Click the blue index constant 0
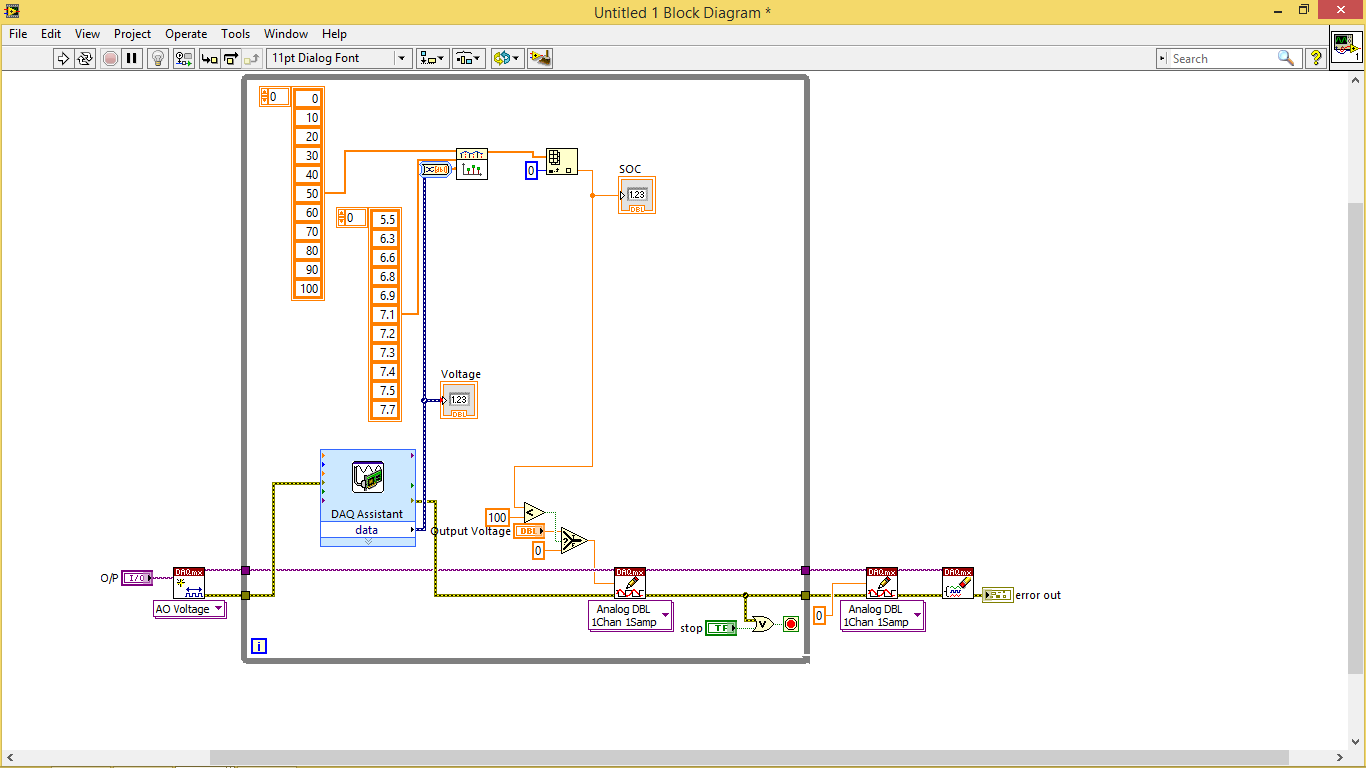The width and height of the screenshot is (1366, 768). [x=532, y=171]
